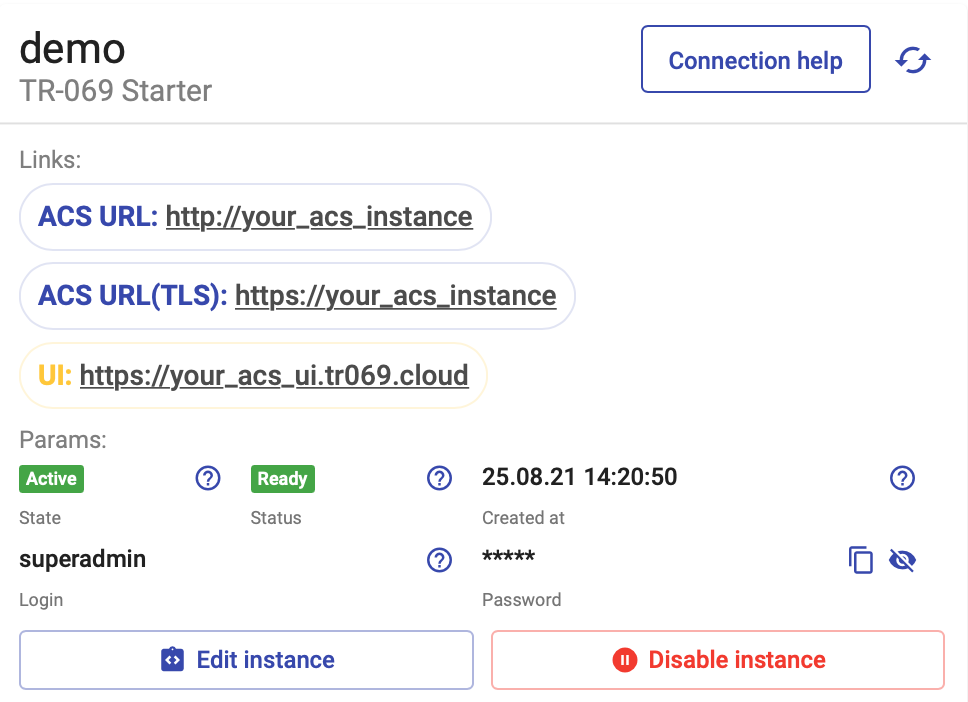Click the edit icon inside Edit instance
The width and height of the screenshot is (968, 702).
tap(172, 660)
